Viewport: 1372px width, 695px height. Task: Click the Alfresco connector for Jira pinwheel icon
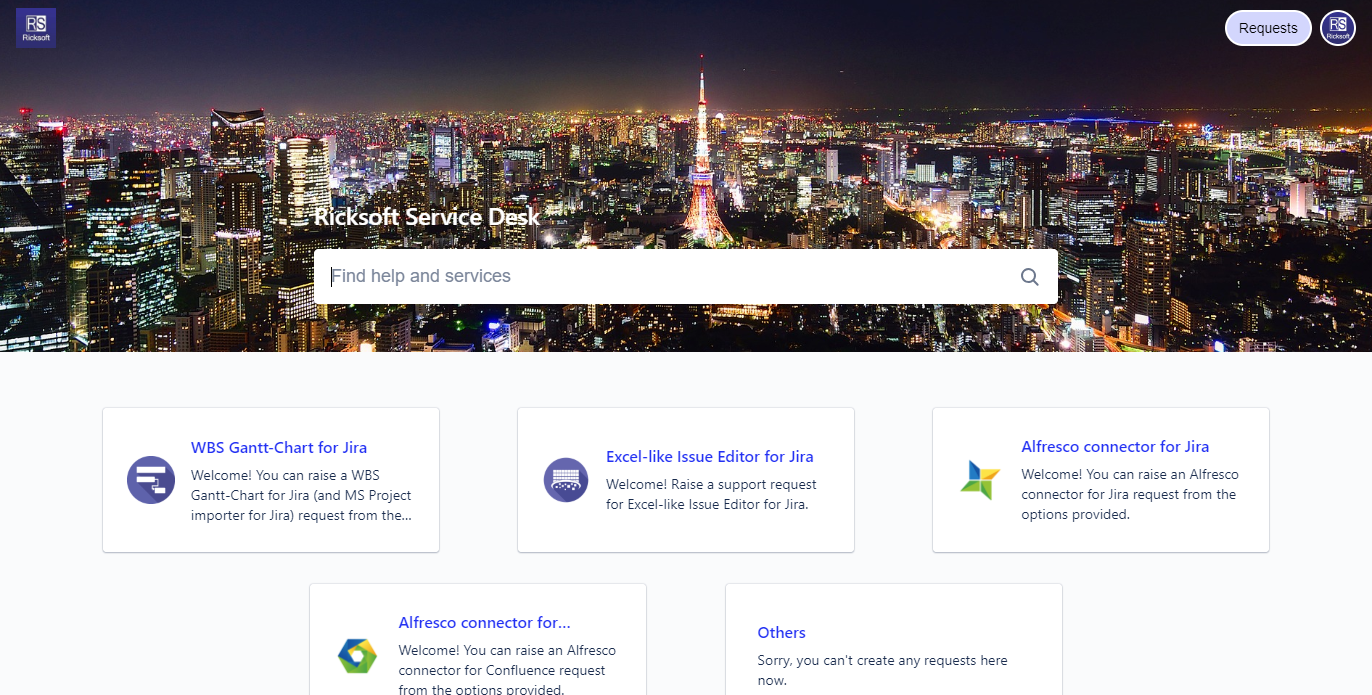tap(980, 480)
